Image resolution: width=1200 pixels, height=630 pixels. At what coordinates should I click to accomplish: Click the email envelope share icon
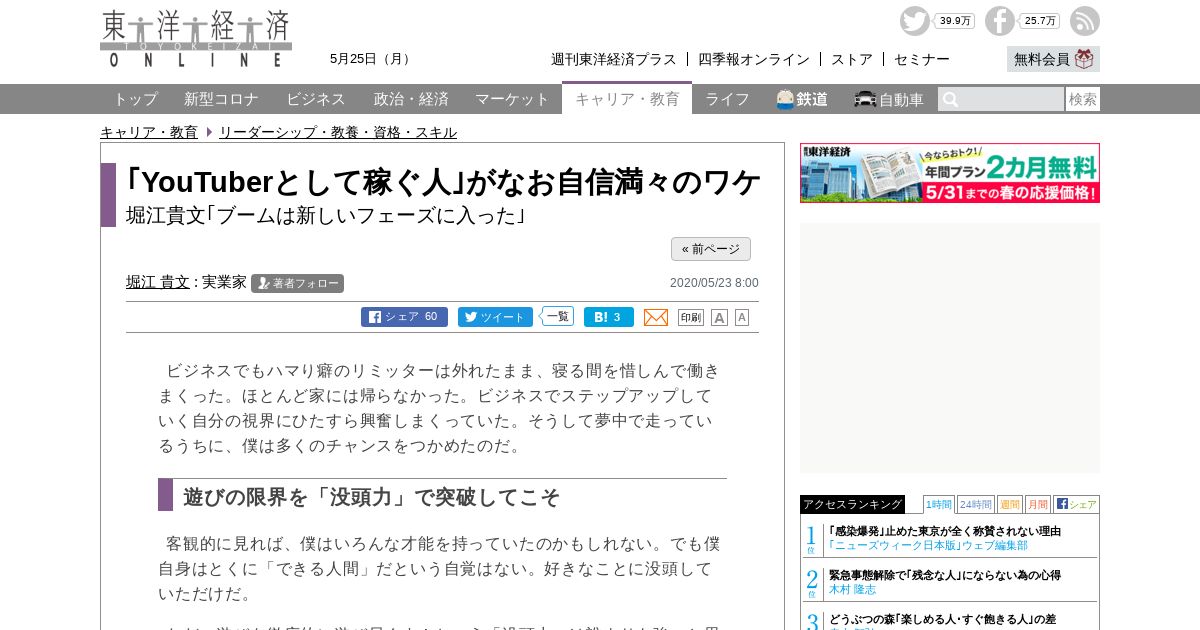tap(656, 317)
